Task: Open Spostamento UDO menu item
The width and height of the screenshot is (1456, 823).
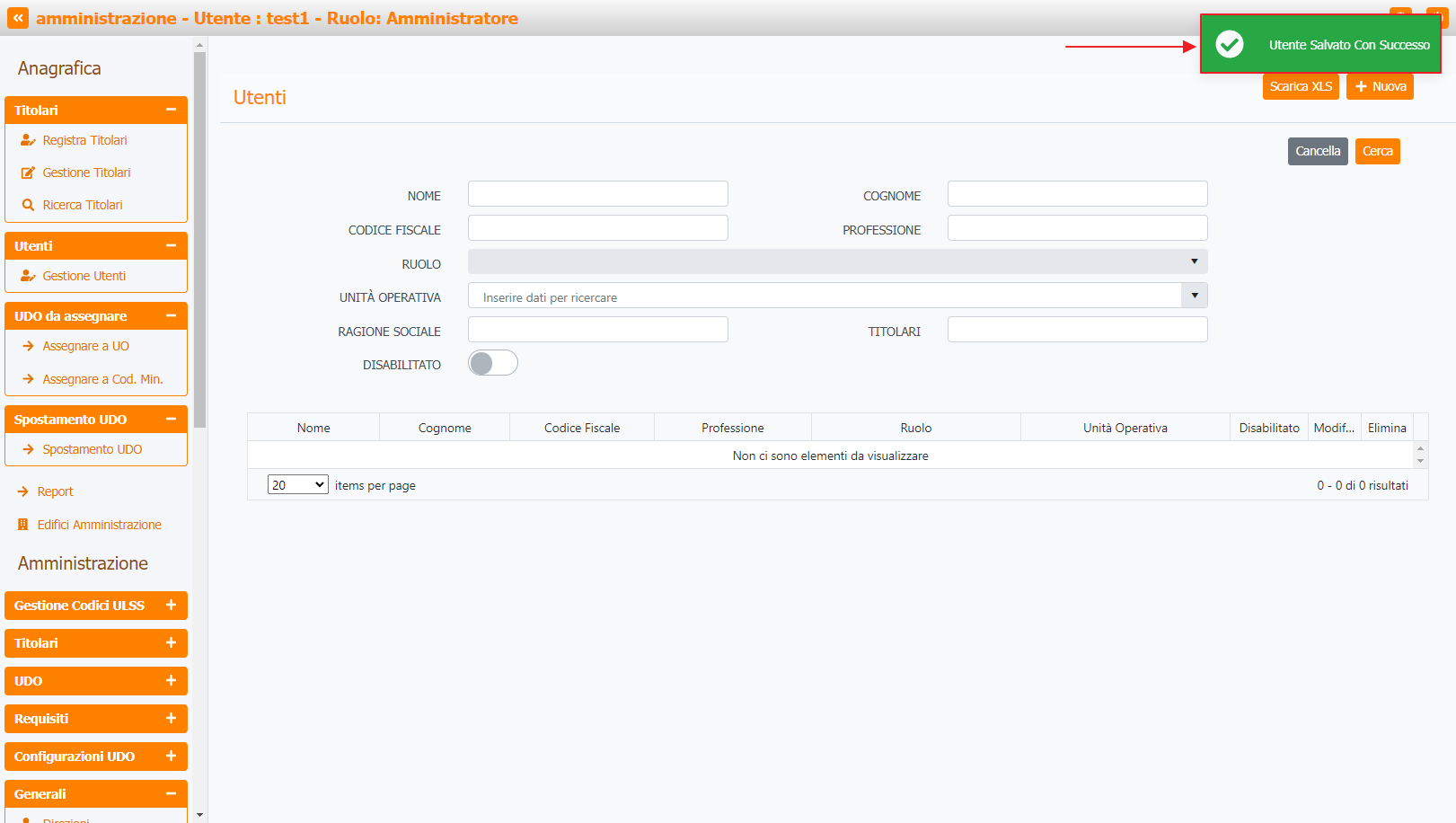Action: tap(92, 449)
